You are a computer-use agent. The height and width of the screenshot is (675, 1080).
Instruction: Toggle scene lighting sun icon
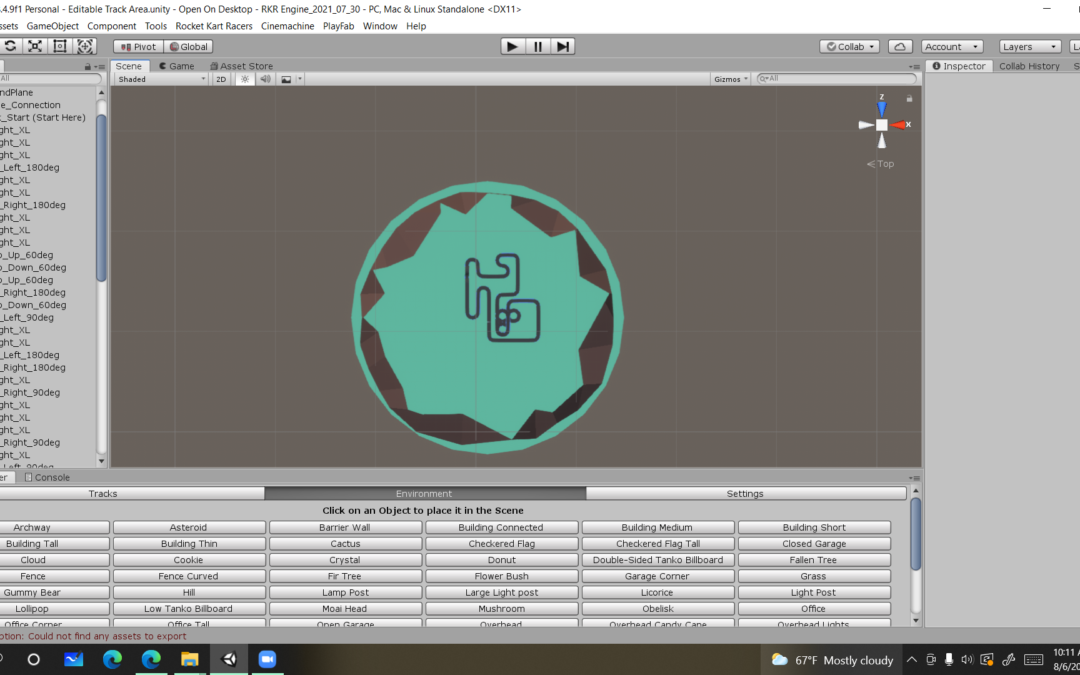[x=245, y=79]
